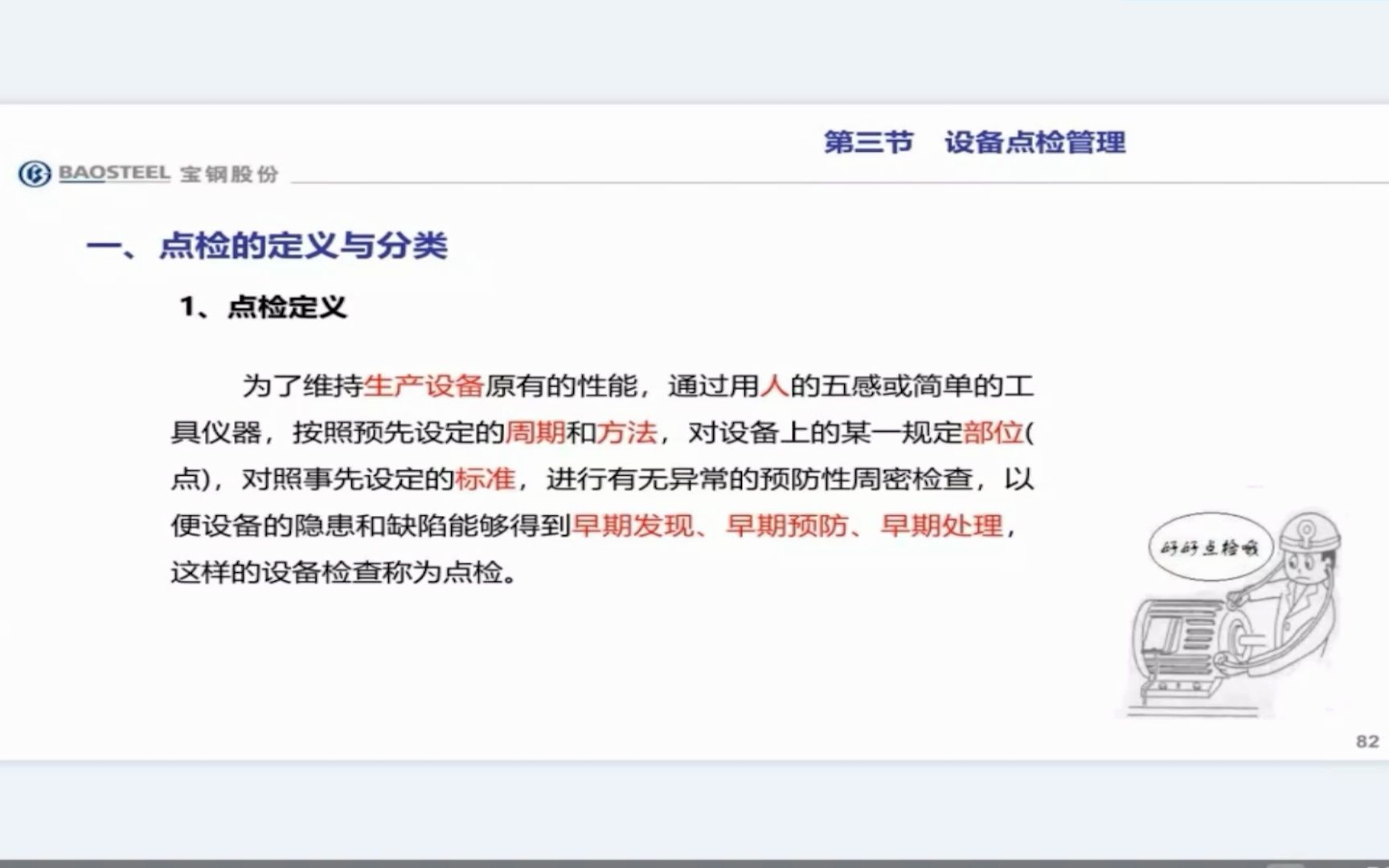Click the red character "人"
1389x868 pixels.
[x=775, y=386]
